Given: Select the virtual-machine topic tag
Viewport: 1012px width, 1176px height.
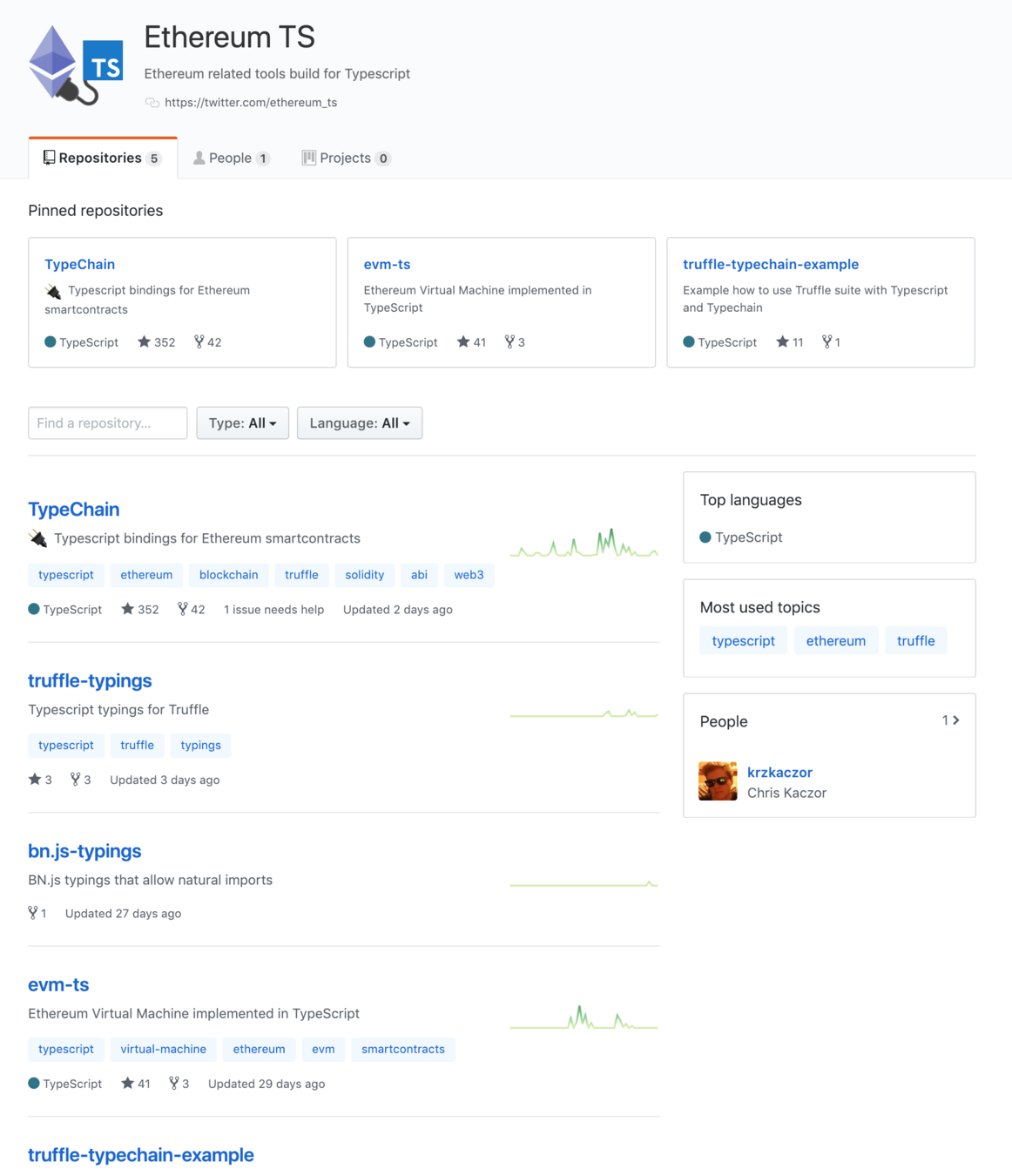Looking at the screenshot, I should click(x=163, y=1049).
